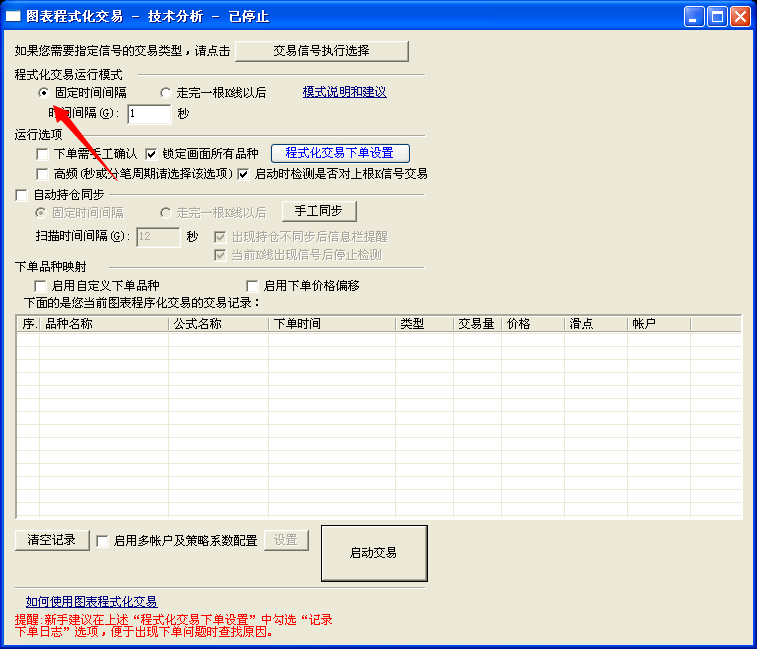Viewport: 757px width, 649px height.
Task: Click 帐户 column header
Action: (x=659, y=324)
